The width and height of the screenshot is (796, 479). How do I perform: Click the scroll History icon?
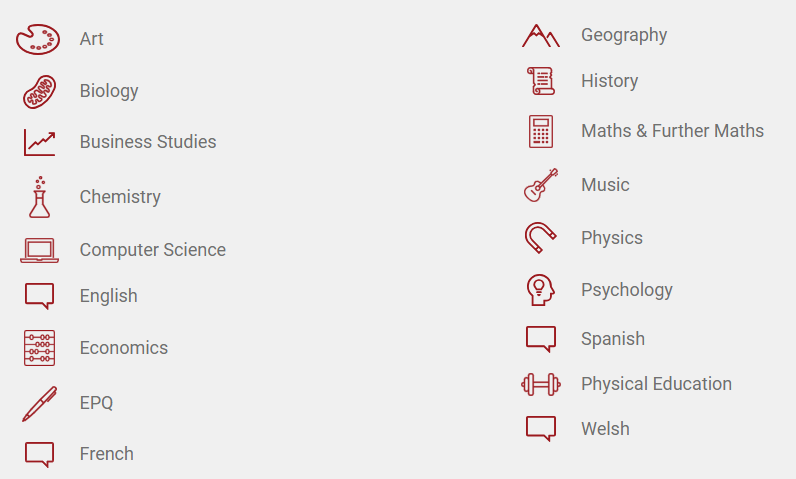click(541, 81)
